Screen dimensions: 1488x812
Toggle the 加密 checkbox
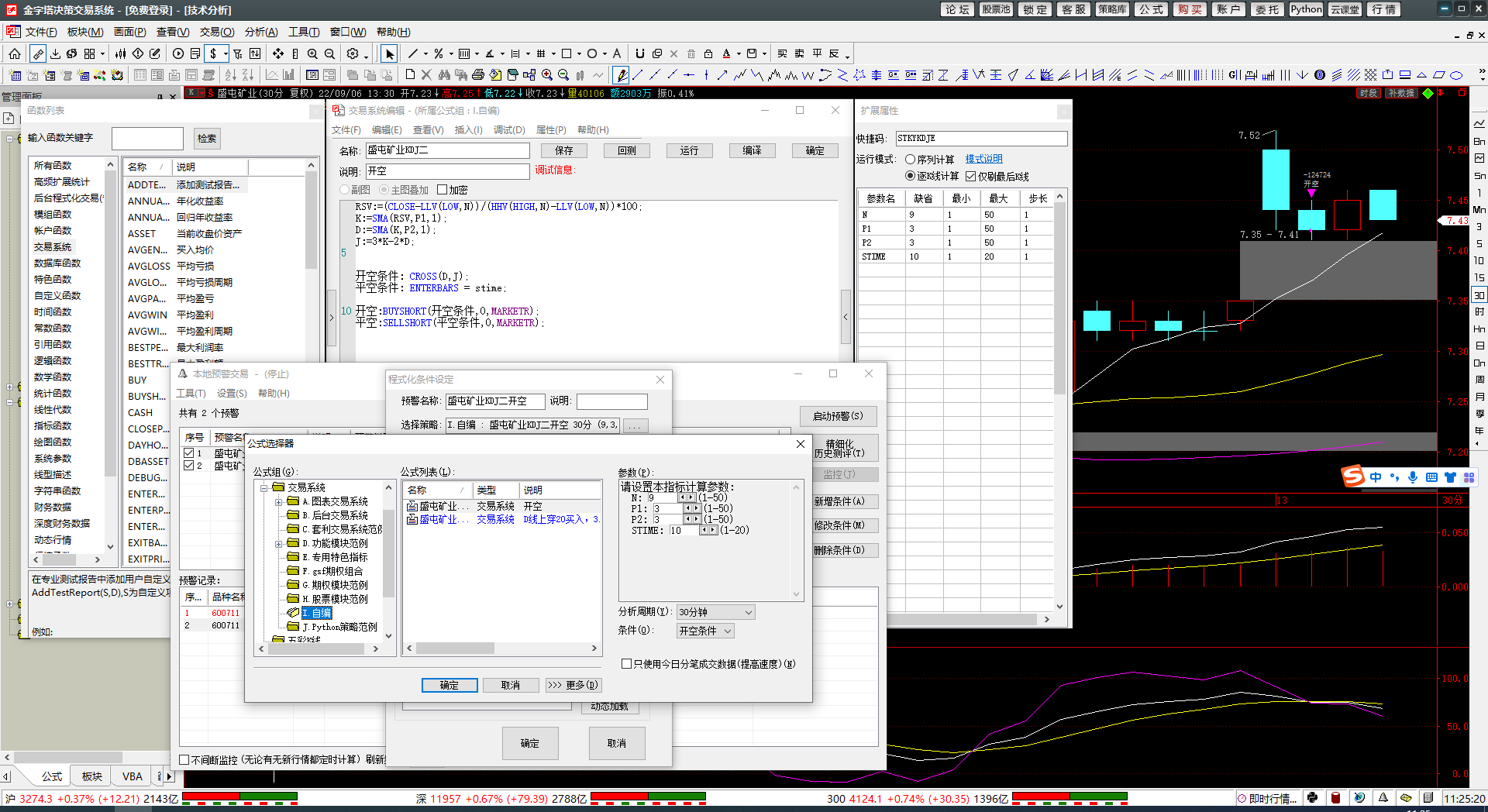pos(442,190)
